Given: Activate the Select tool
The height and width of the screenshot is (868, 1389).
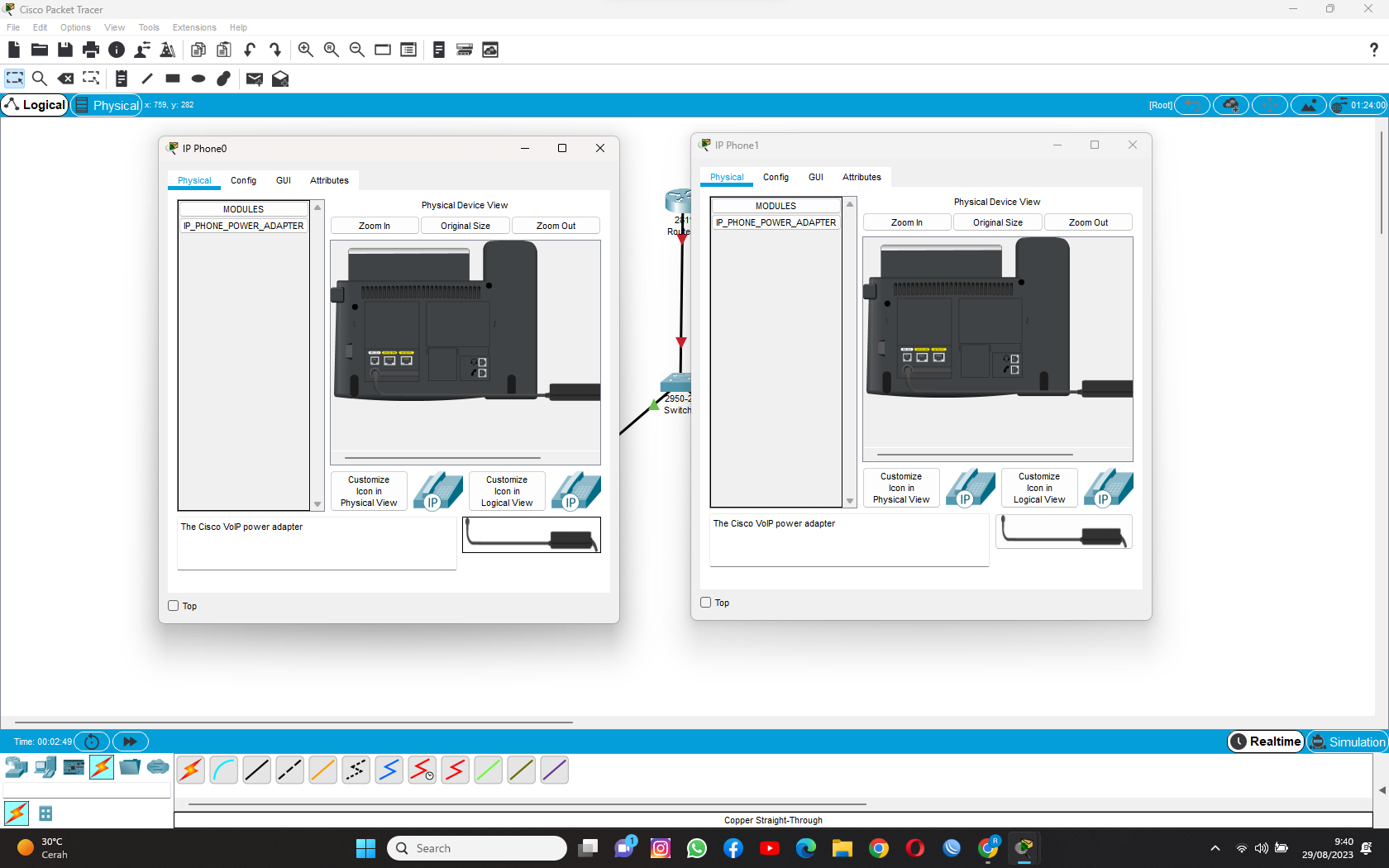Looking at the screenshot, I should (x=14, y=79).
